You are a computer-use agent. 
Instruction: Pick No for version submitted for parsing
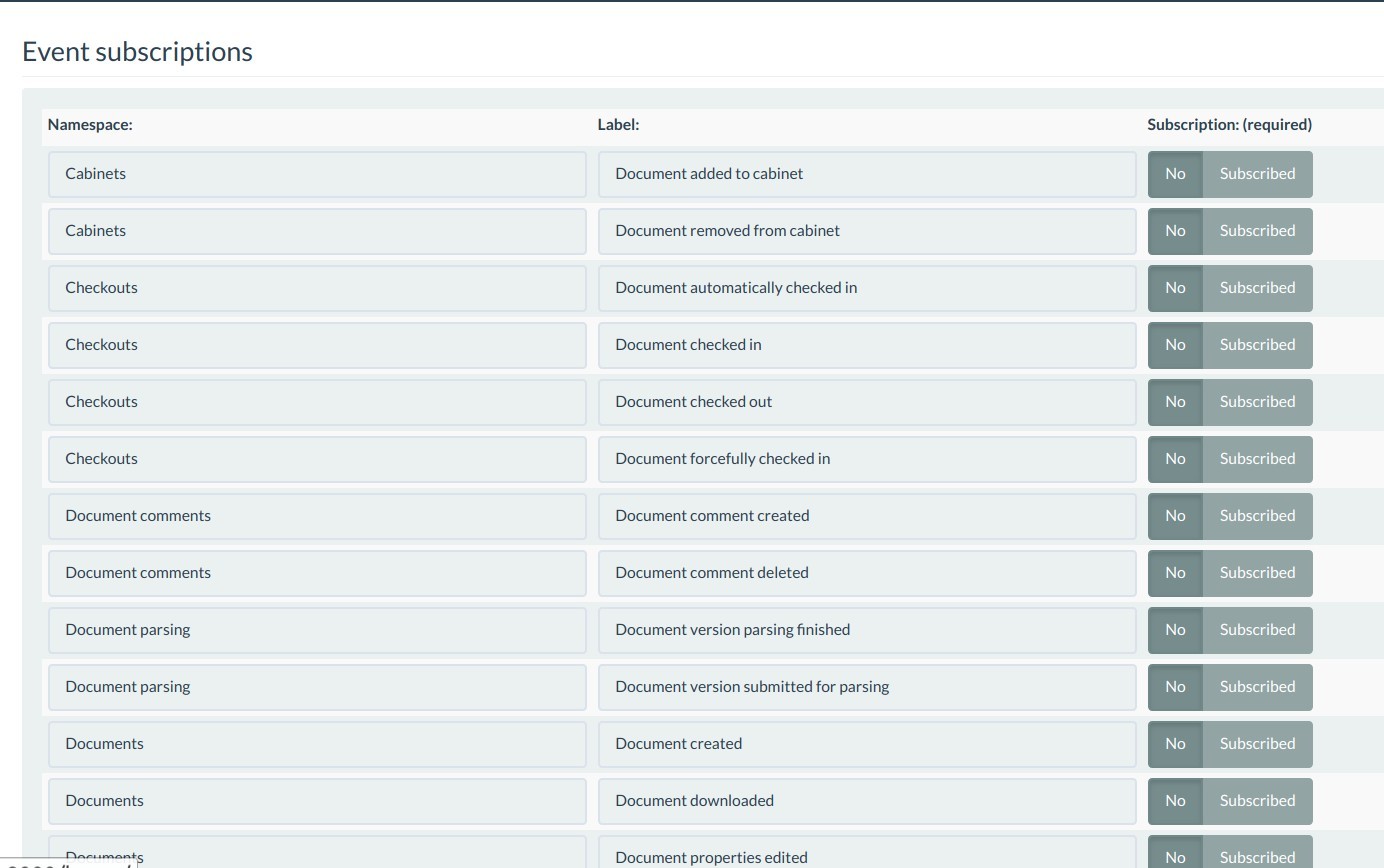coord(1175,687)
